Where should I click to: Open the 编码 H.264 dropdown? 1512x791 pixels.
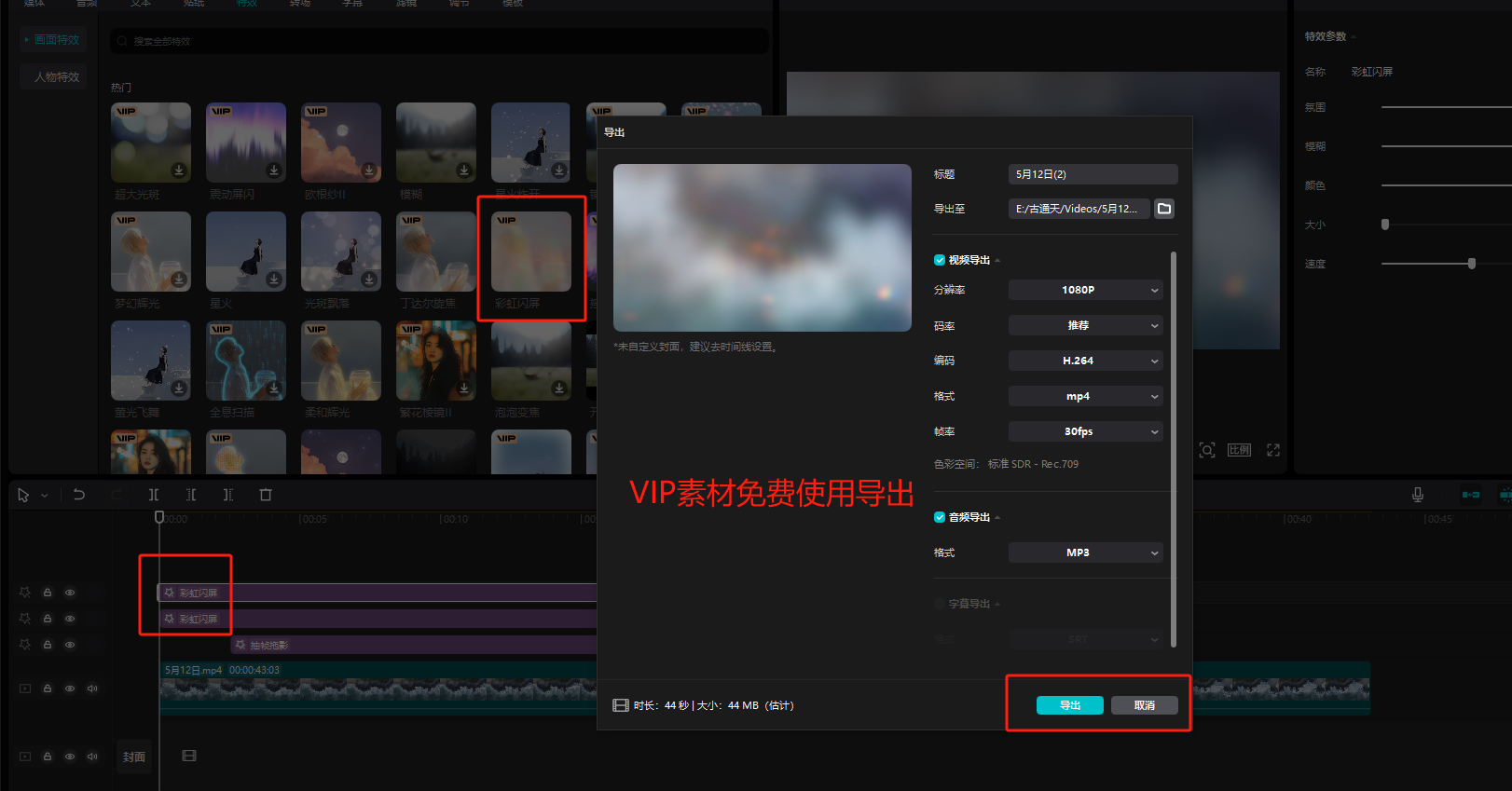point(1085,361)
